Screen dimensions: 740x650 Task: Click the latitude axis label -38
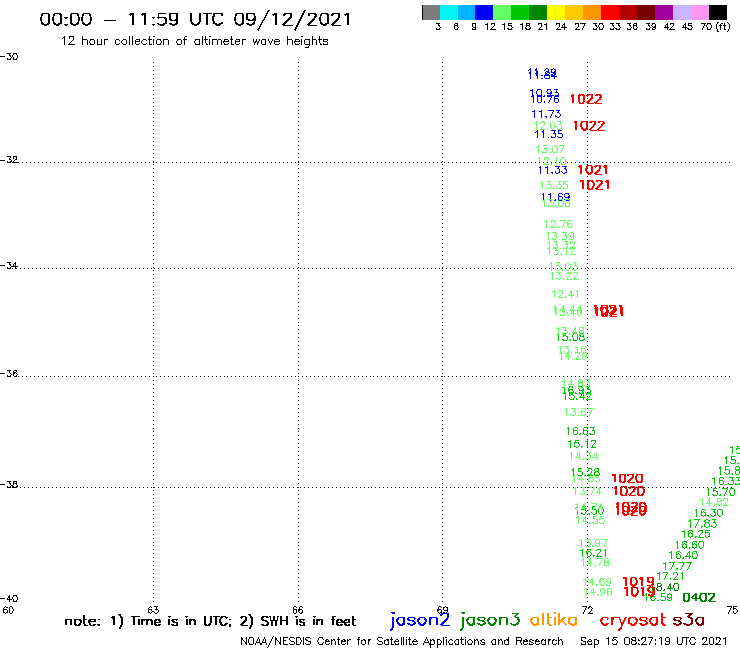click(9, 485)
